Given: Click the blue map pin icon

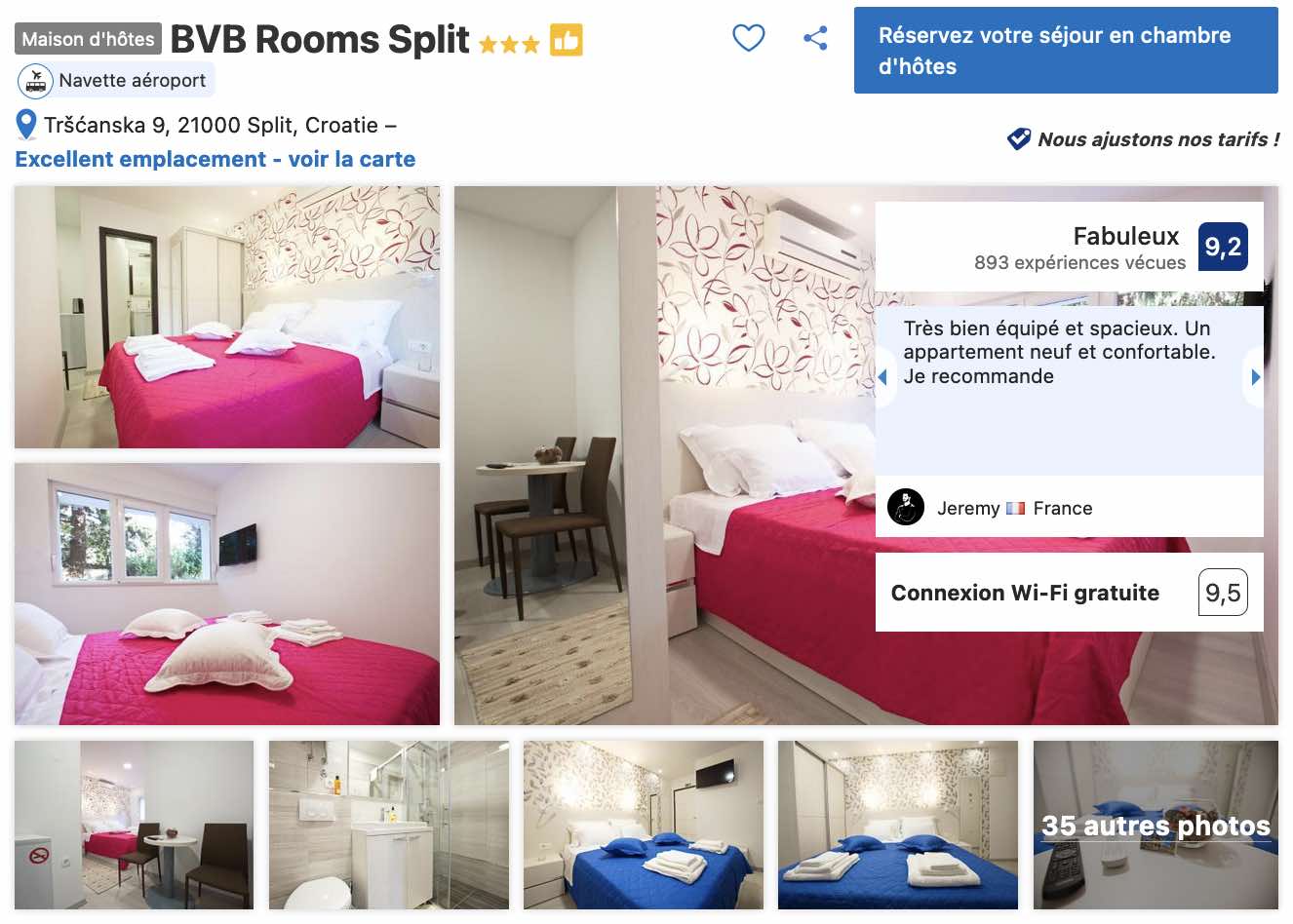Looking at the screenshot, I should [26, 125].
